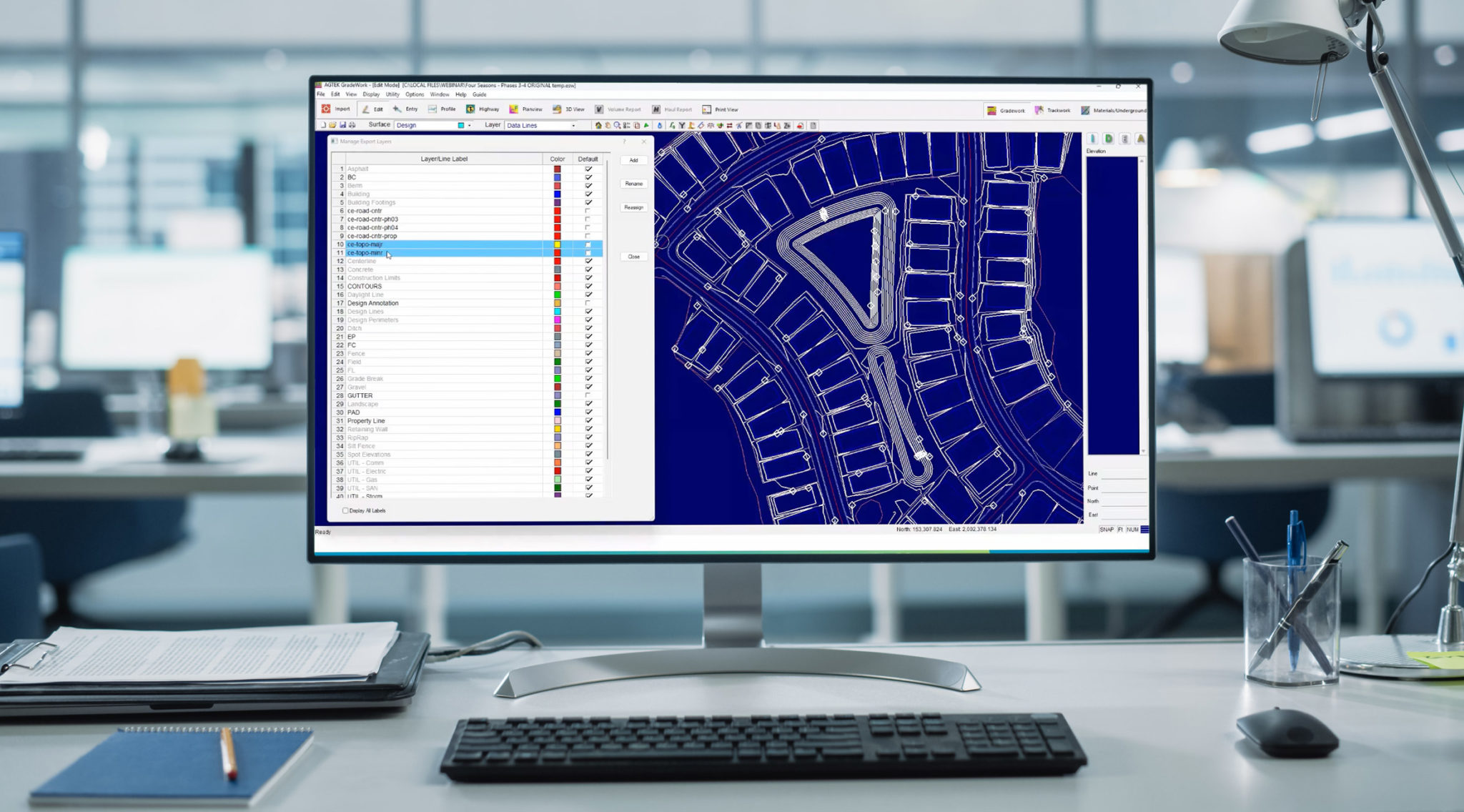
Task: Click the black Y-shaped toolbar icon
Action: coord(682,125)
